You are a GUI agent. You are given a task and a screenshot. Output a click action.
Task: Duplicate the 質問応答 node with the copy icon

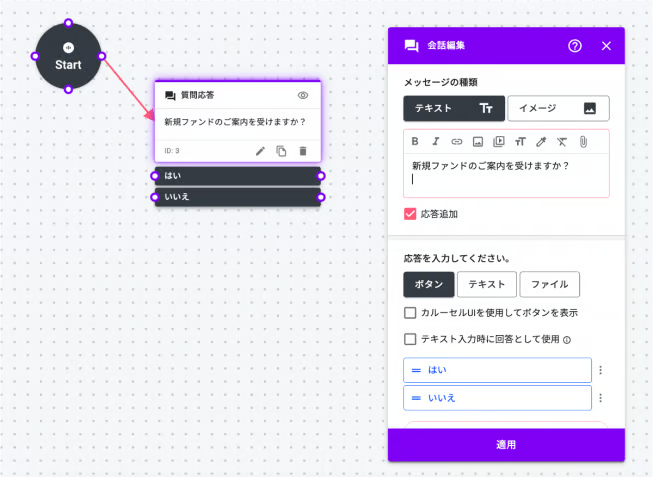tap(281, 151)
